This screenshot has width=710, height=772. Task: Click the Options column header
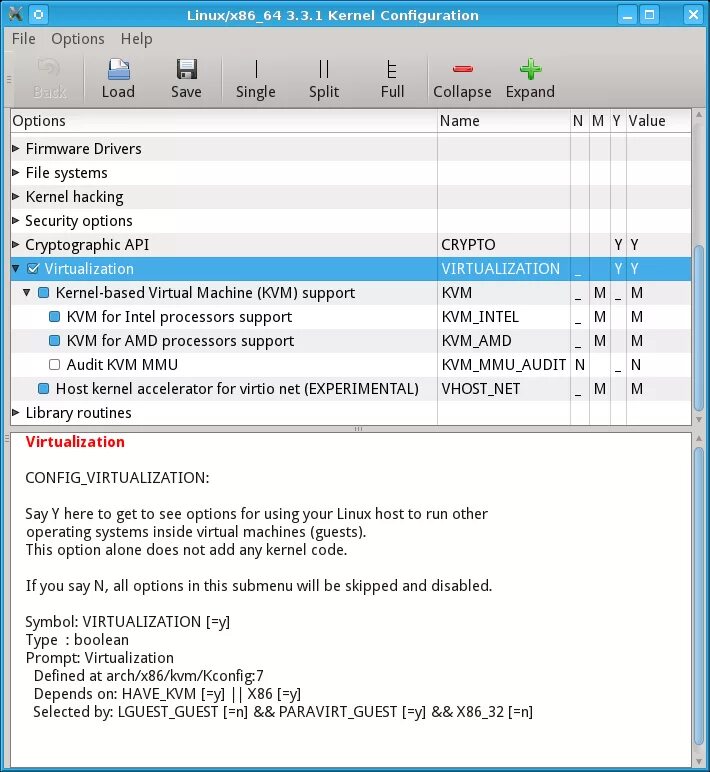pyautogui.click(x=224, y=121)
